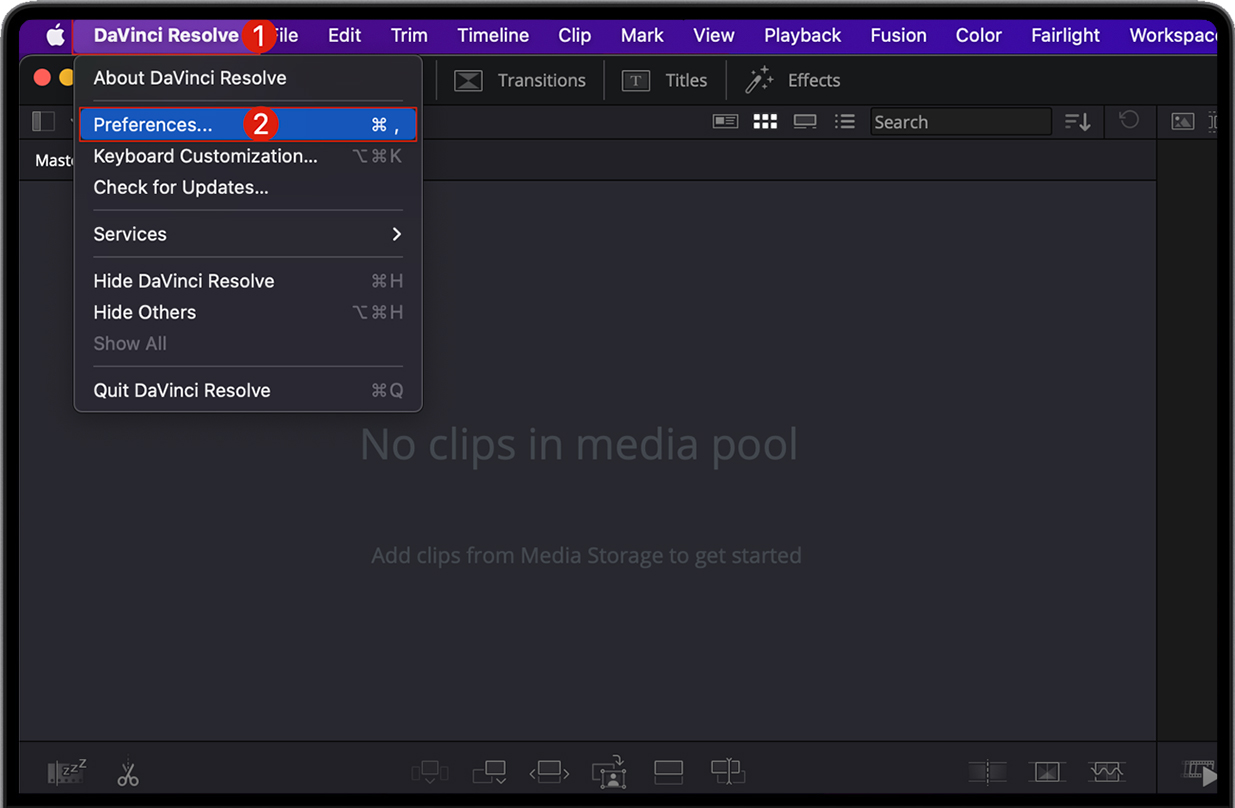Image resolution: width=1235 pixels, height=808 pixels.
Task: Open the Fairlight menu
Action: pos(1065,36)
